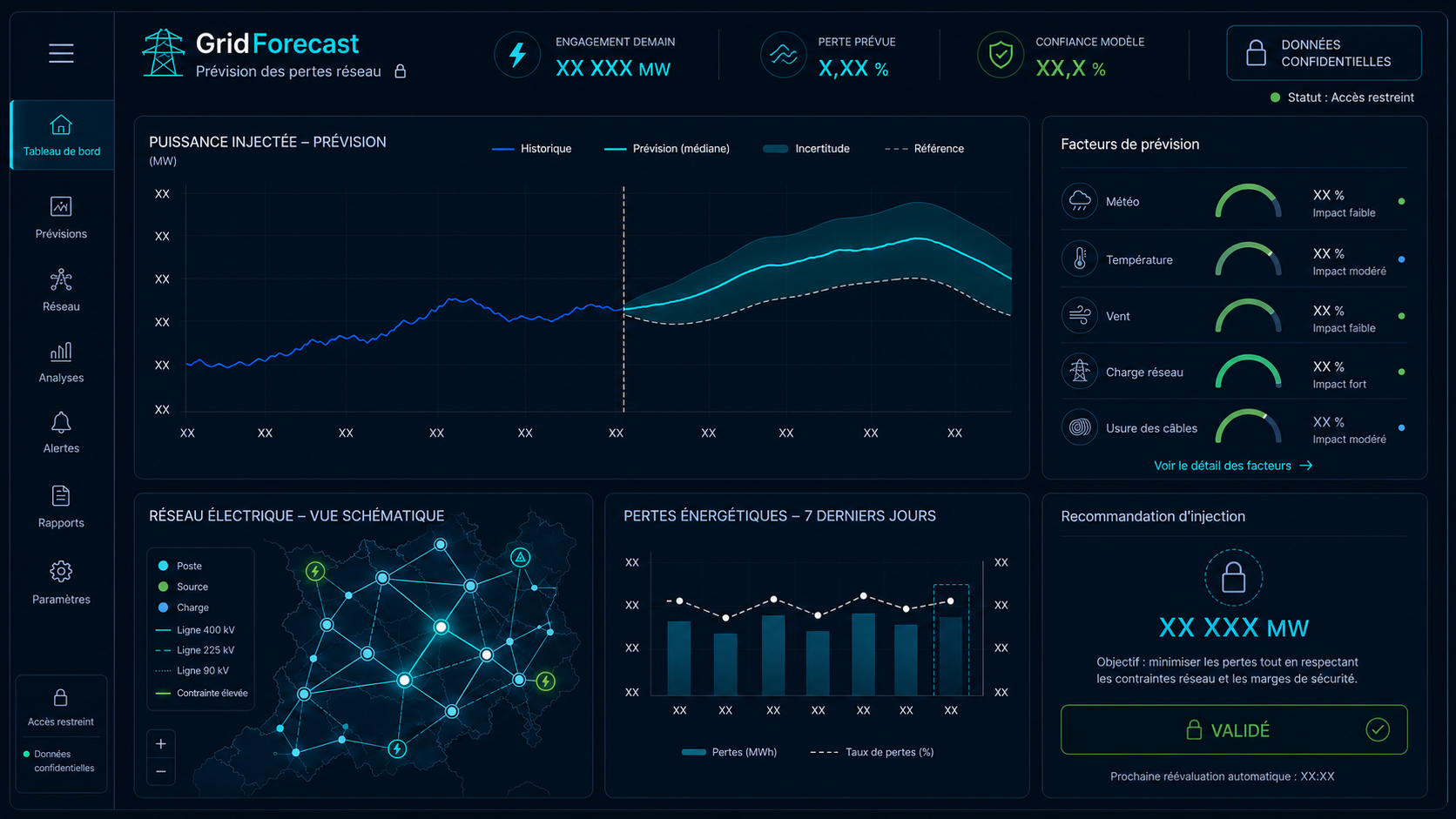Image resolution: width=1456 pixels, height=819 pixels.
Task: Click Données confidentielles status in sidebar
Action: click(59, 762)
